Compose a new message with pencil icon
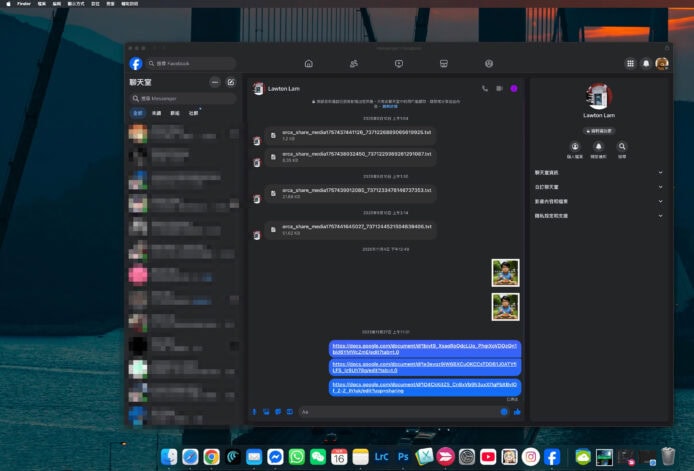Image resolution: width=694 pixels, height=471 pixels. click(231, 82)
